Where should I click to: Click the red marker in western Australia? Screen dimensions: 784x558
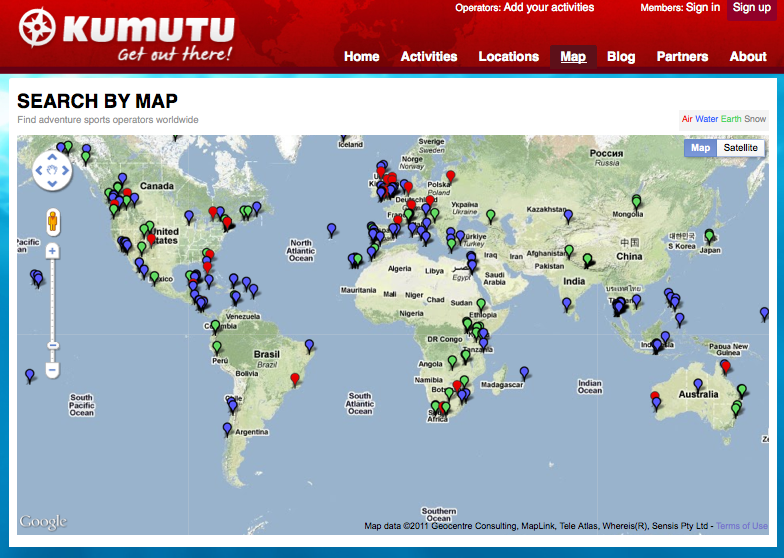655,396
